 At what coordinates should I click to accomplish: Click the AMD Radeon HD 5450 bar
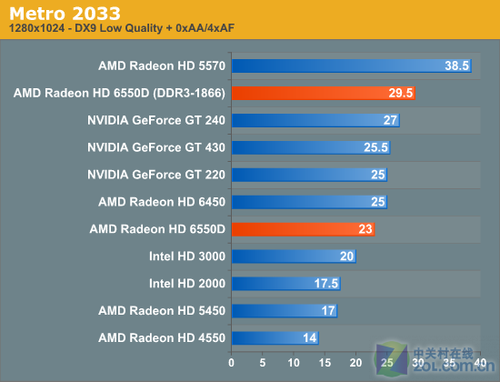point(285,311)
